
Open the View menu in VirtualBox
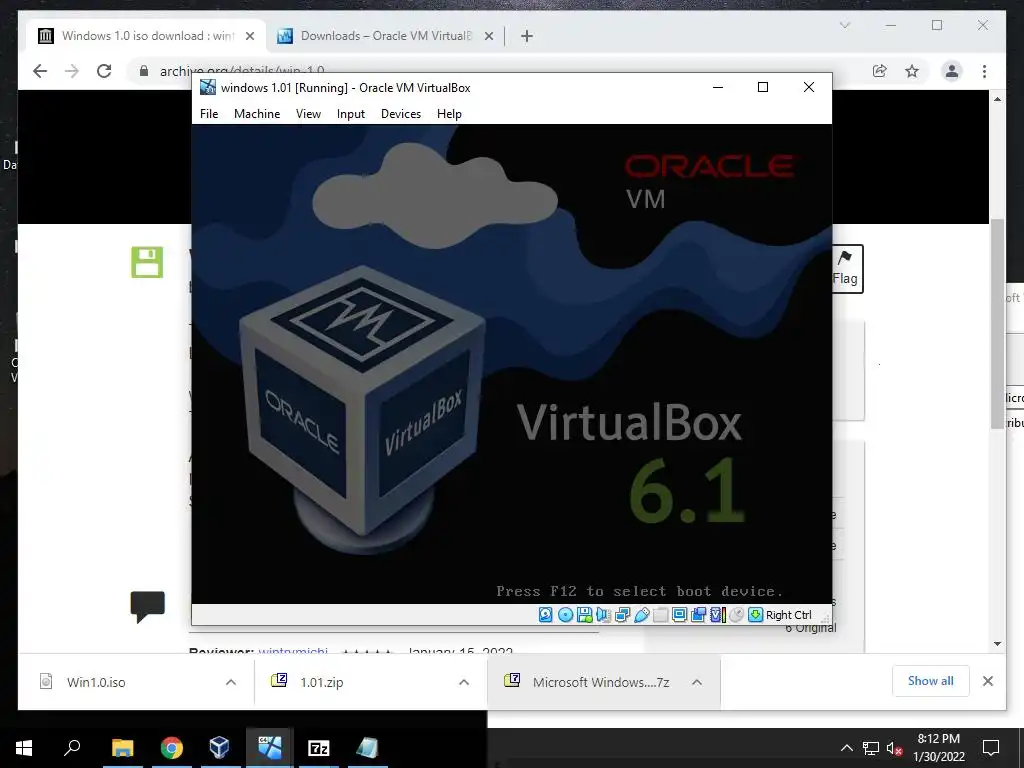(x=308, y=114)
